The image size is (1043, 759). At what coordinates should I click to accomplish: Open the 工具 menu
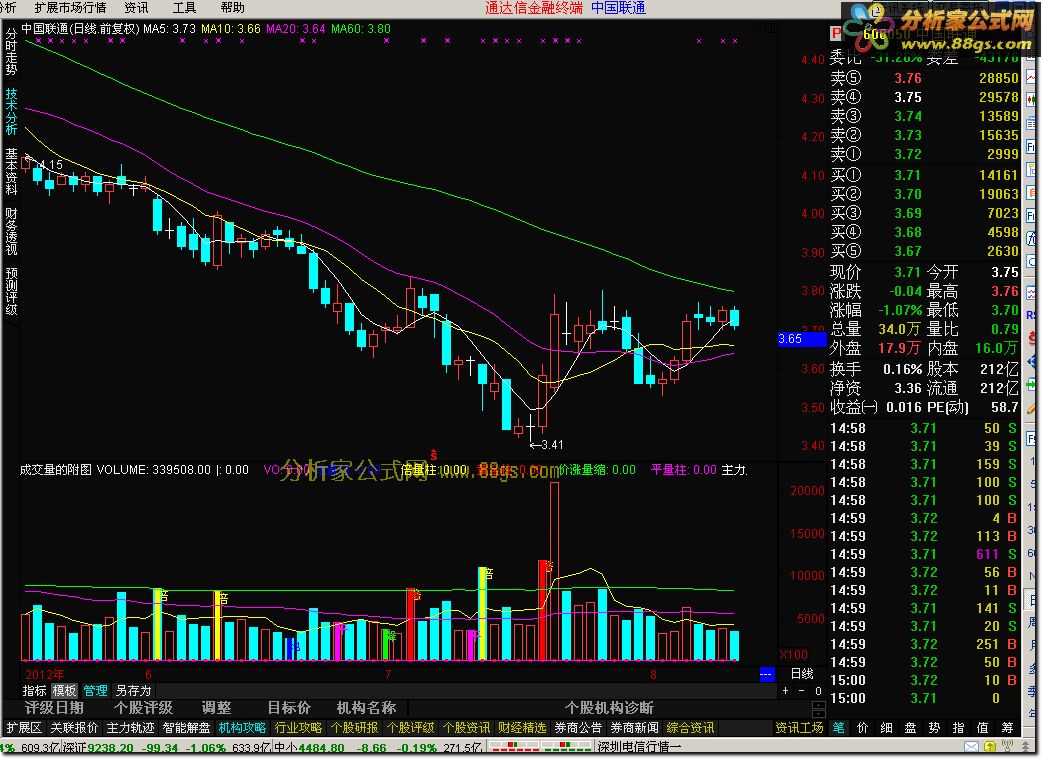pos(184,8)
